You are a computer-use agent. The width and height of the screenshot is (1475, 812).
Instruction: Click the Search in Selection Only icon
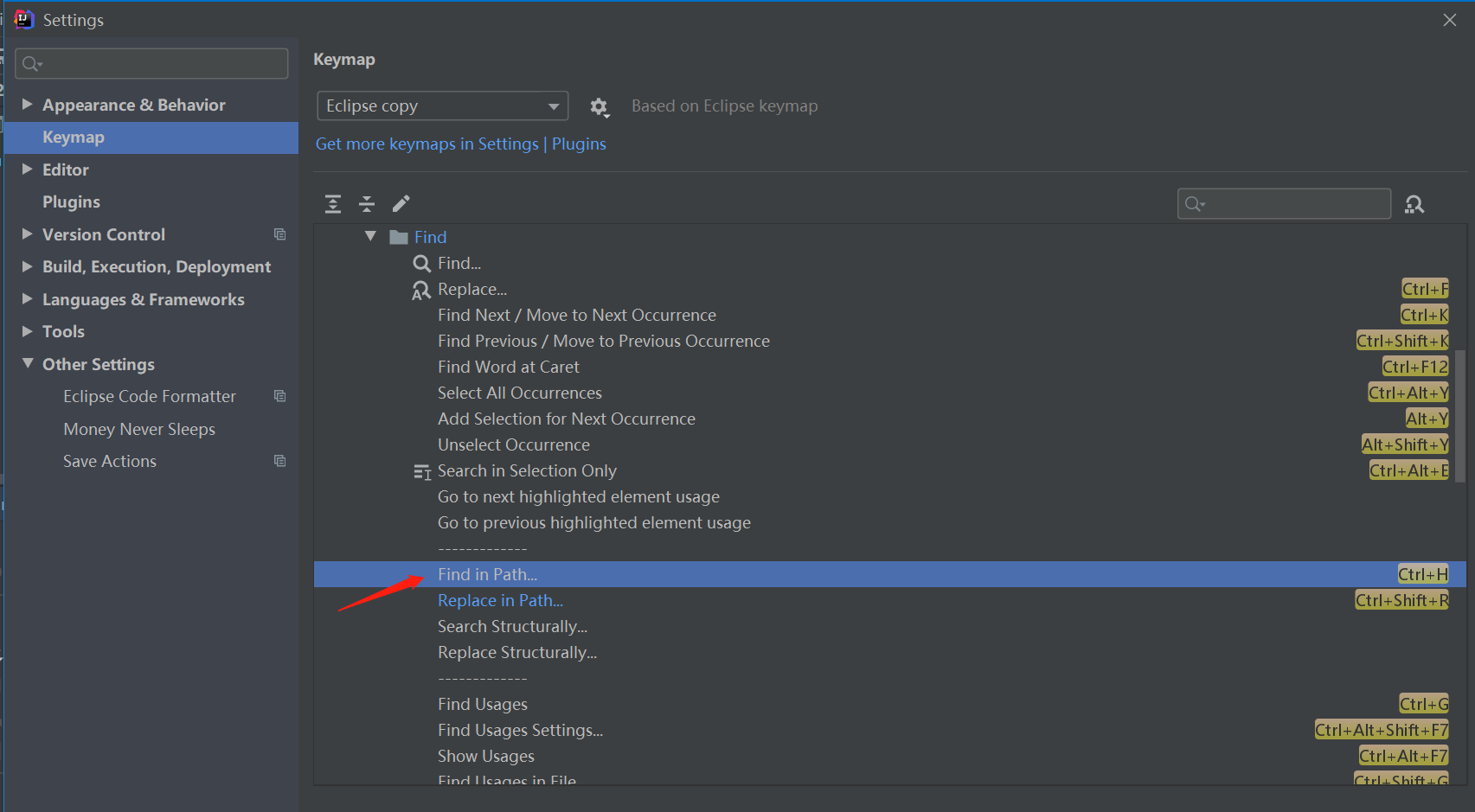(422, 471)
